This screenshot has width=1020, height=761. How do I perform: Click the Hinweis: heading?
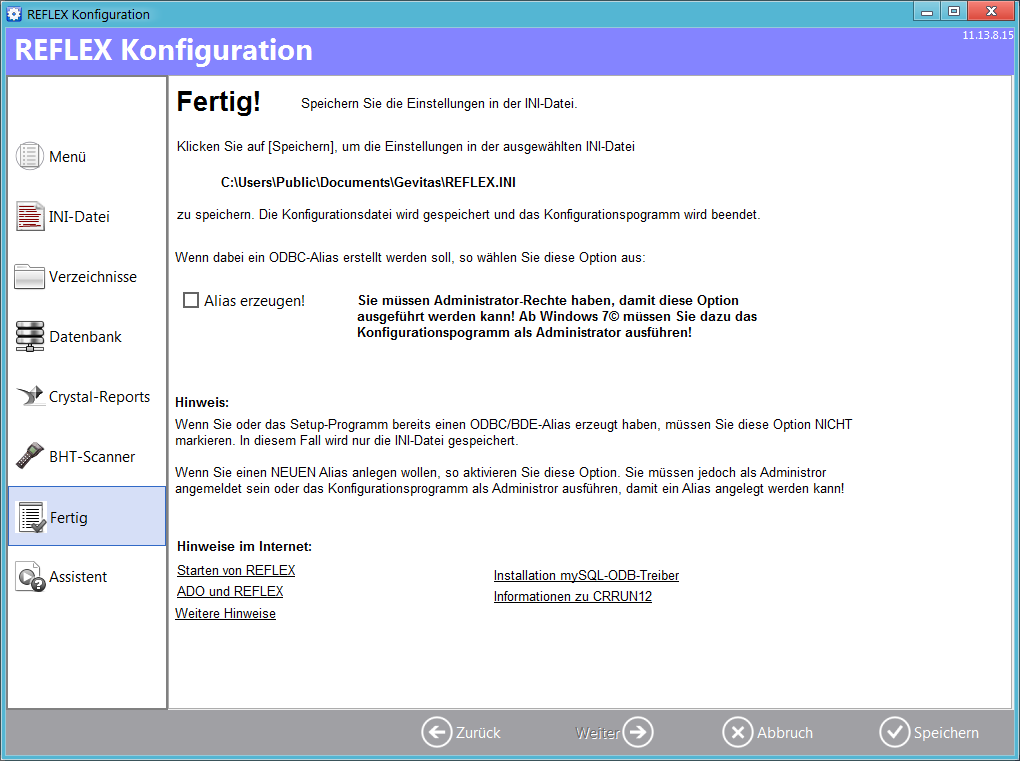(x=202, y=403)
